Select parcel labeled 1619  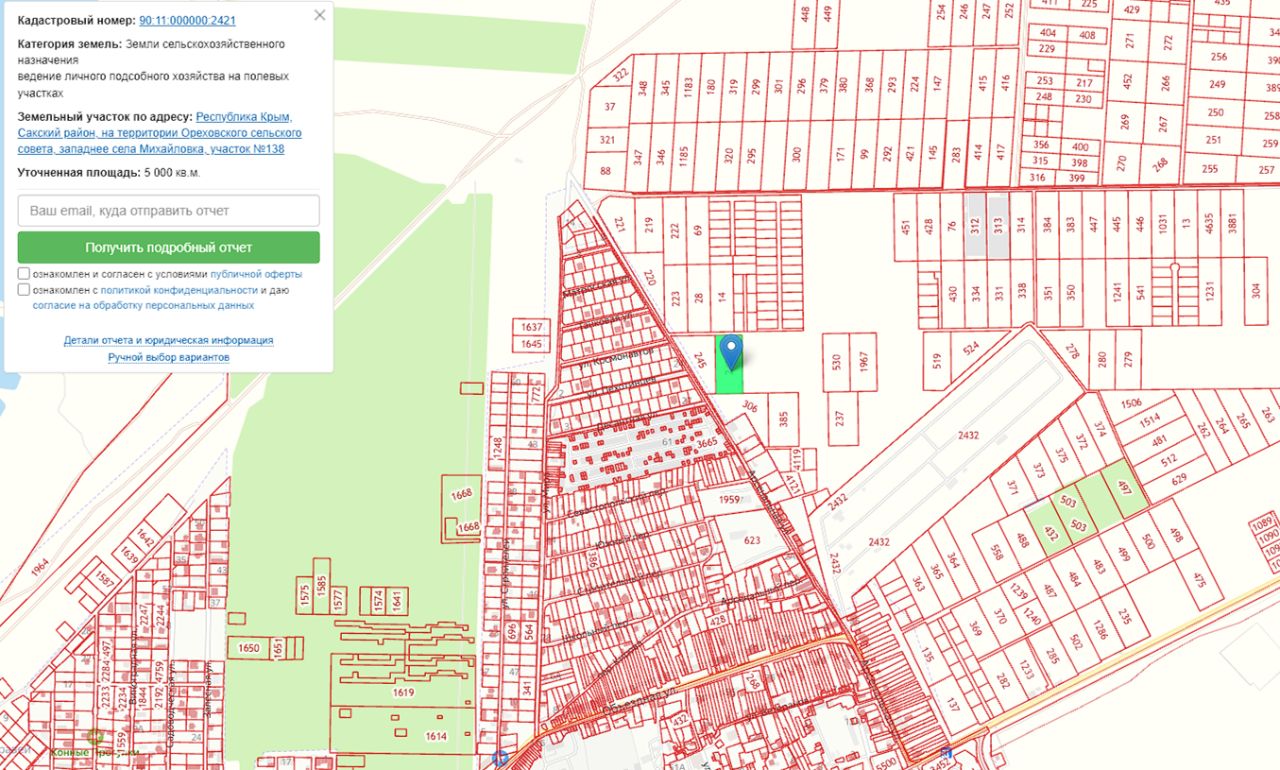pyautogui.click(x=404, y=692)
